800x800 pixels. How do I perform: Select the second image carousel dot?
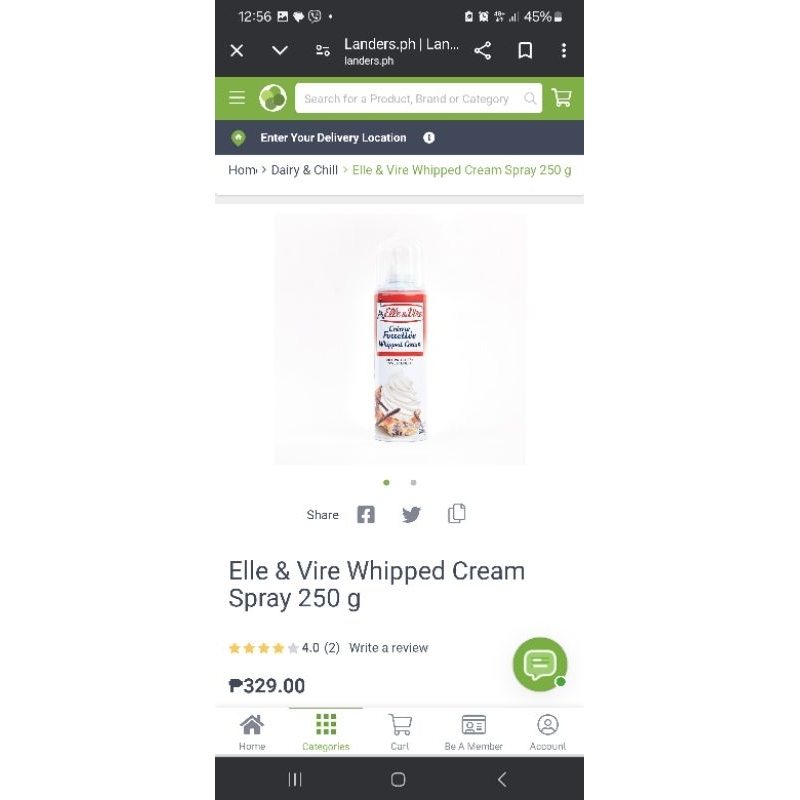[x=413, y=483]
